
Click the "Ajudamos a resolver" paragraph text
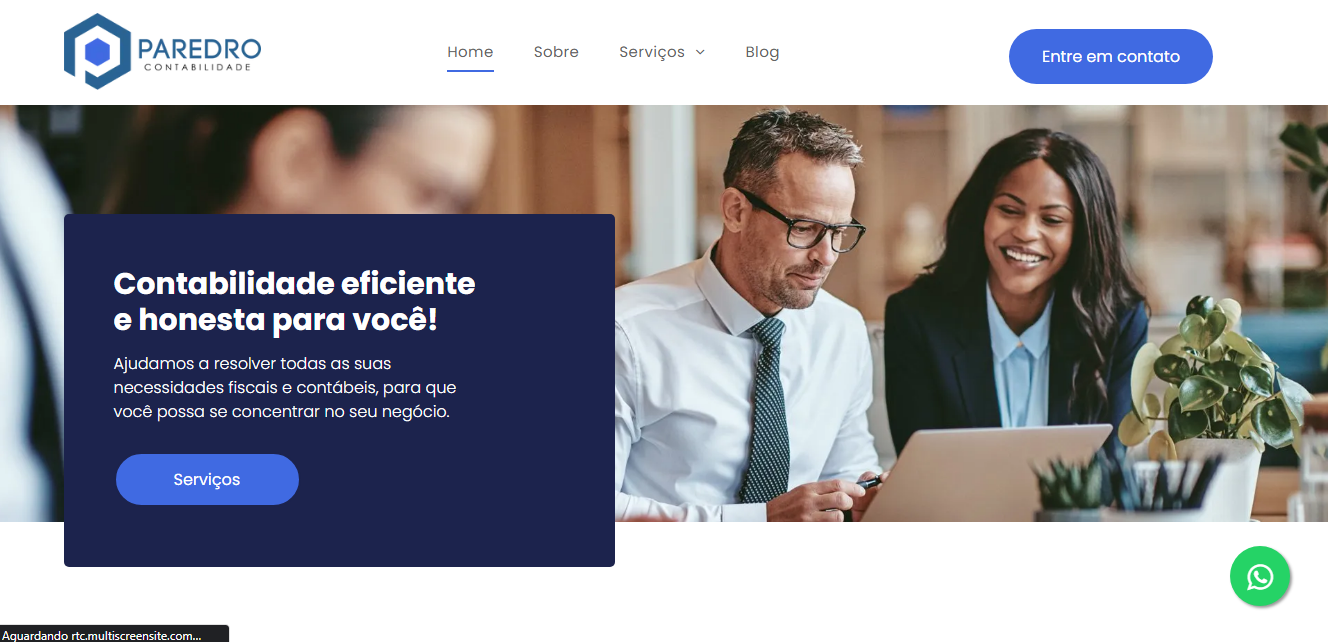click(285, 387)
